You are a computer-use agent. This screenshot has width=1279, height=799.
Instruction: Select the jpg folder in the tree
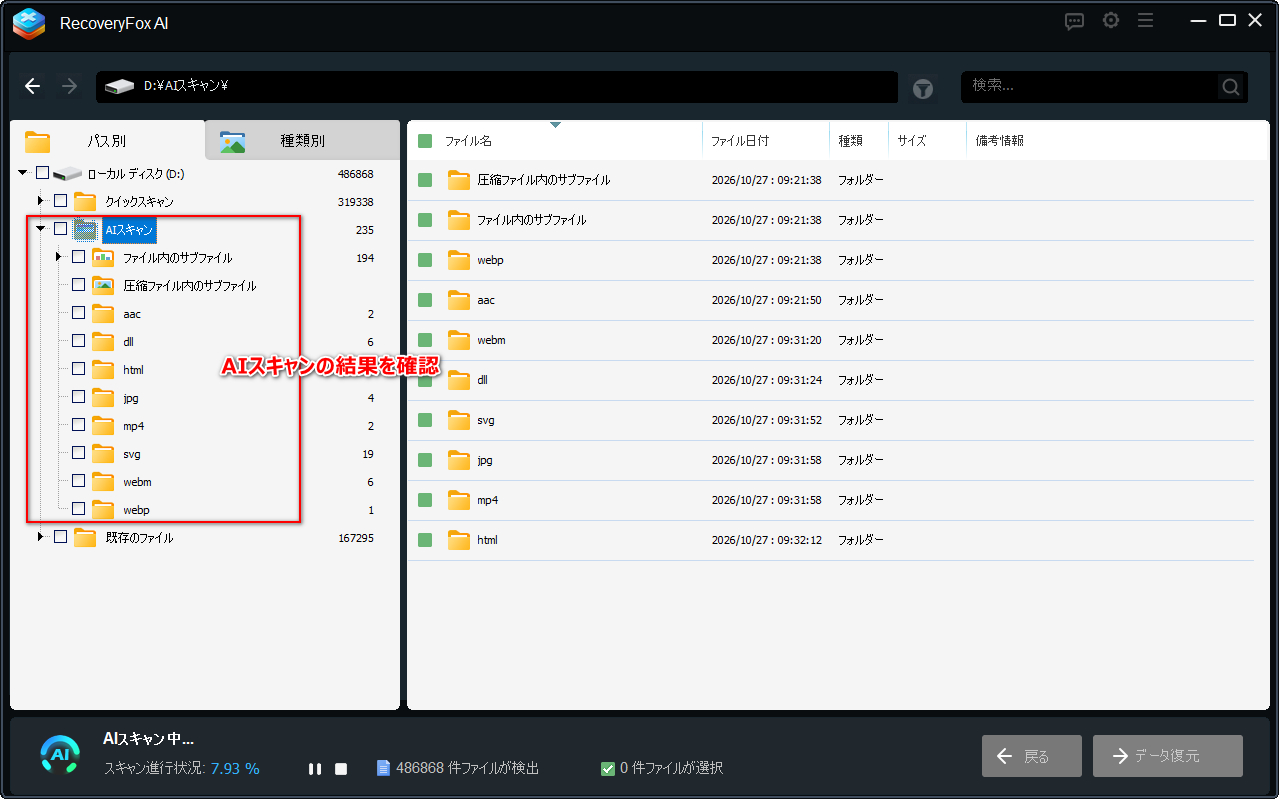[x=130, y=398]
